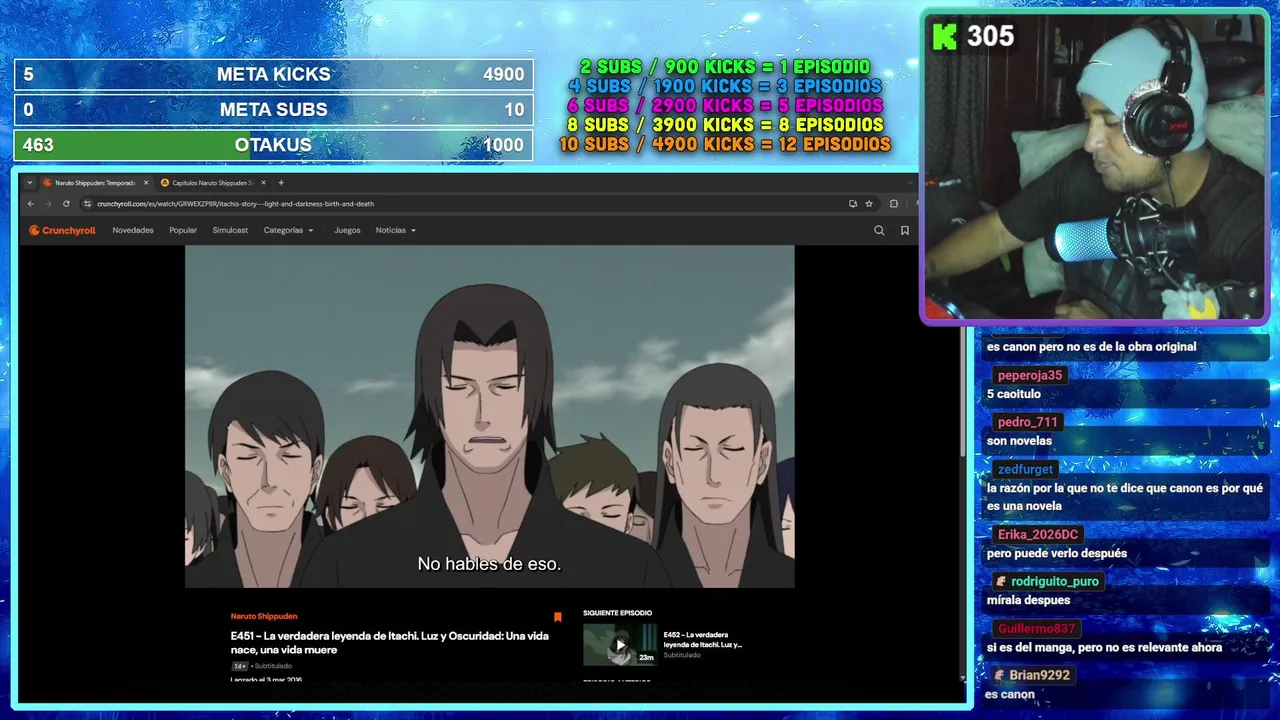This screenshot has width=1280, height=720.
Task: Close the Capitulos Naruto Shippuden tab
Action: pyautogui.click(x=264, y=183)
